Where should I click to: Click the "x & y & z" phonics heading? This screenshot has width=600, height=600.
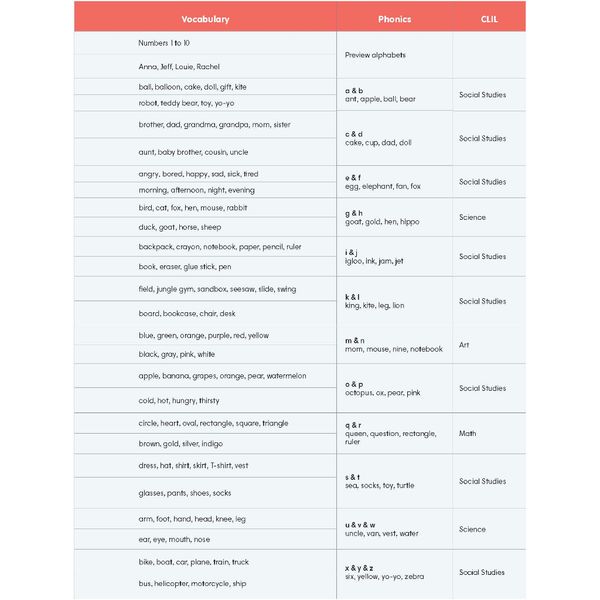(x=360, y=568)
